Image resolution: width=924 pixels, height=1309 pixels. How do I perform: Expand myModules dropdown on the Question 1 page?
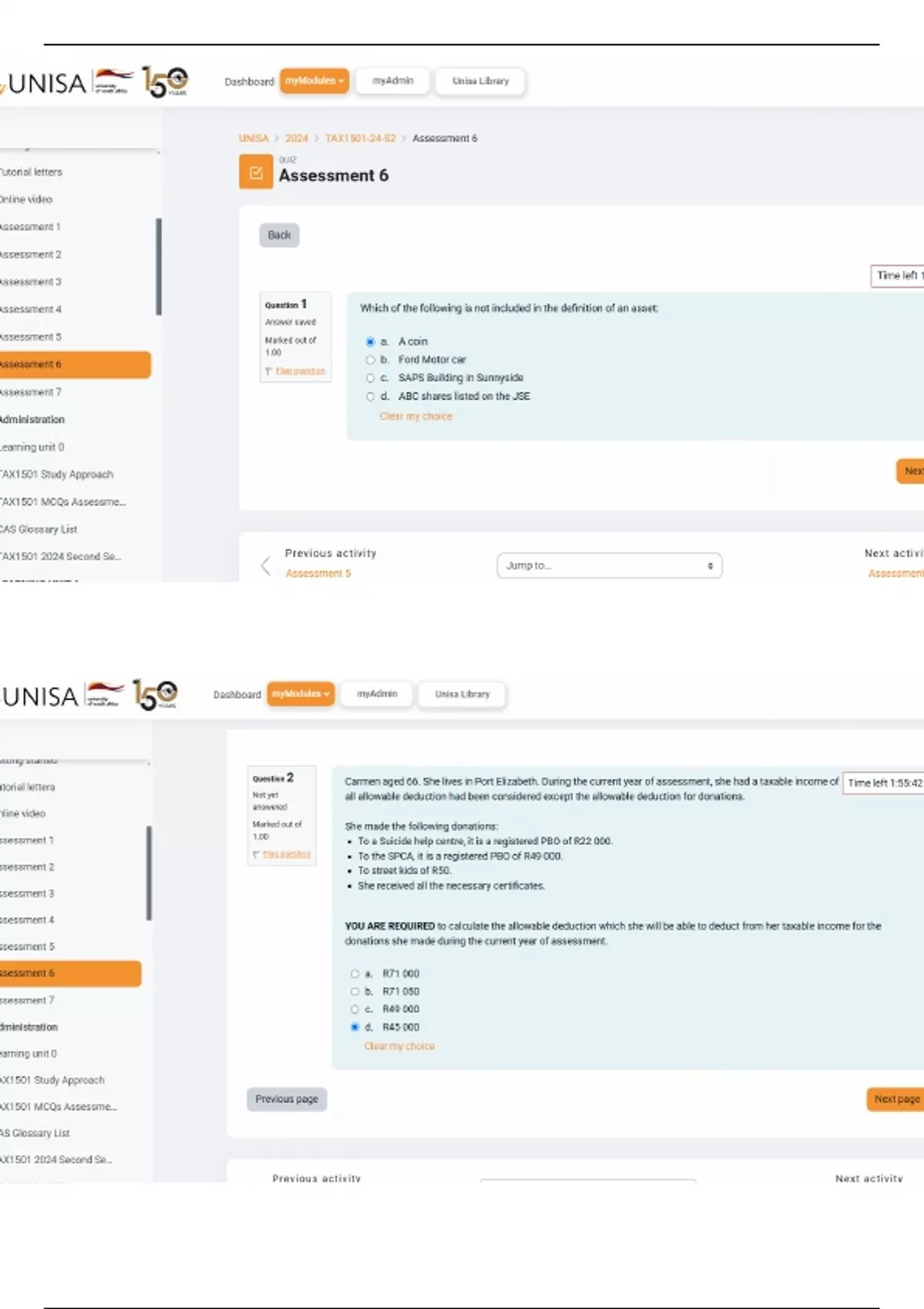pos(314,81)
